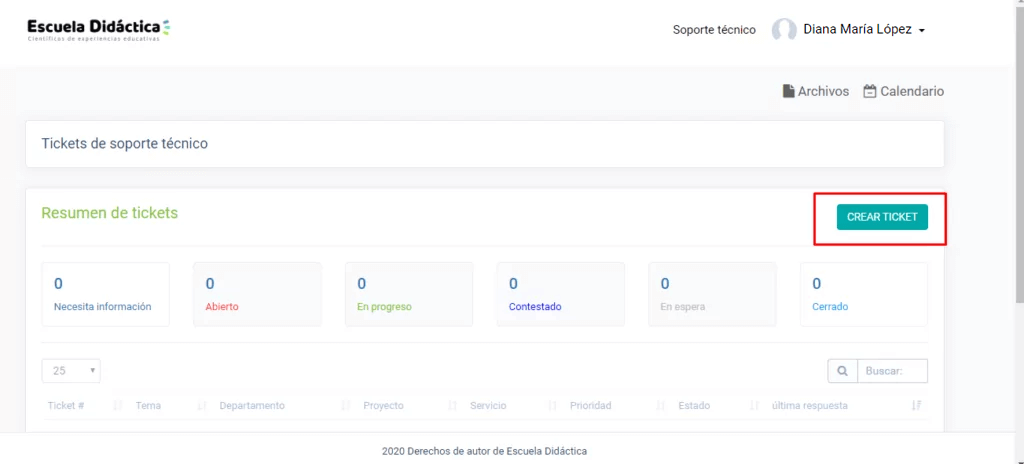Expand the Diana María López user dropdown
This screenshot has width=1024, height=464.
tap(863, 30)
